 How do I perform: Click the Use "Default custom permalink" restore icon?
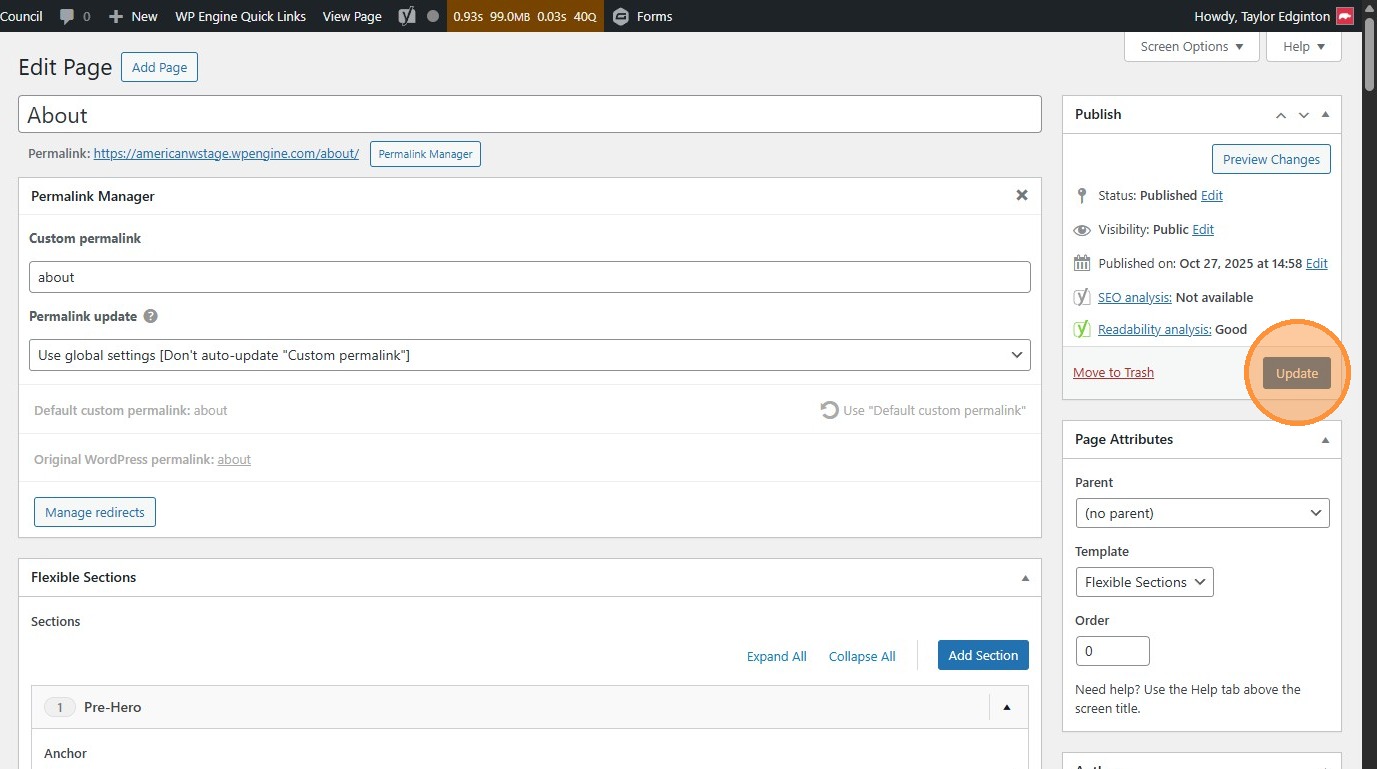[829, 410]
